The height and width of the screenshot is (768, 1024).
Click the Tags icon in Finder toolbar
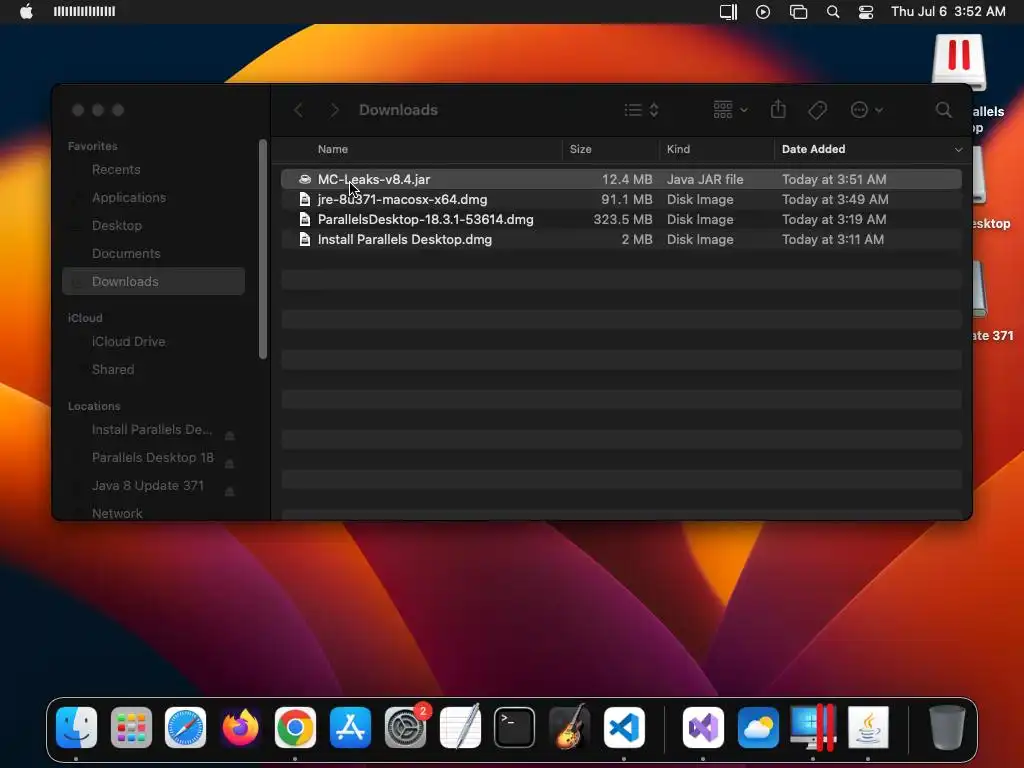818,110
